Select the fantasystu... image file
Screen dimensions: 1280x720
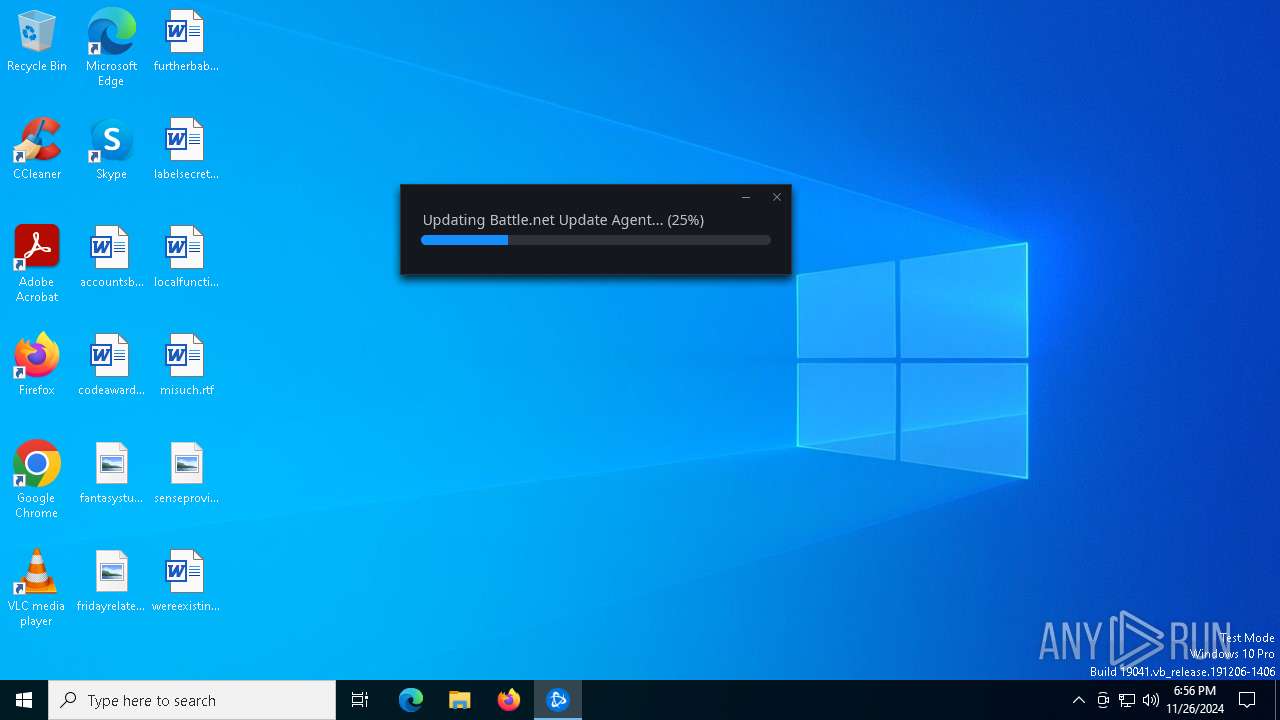111,474
